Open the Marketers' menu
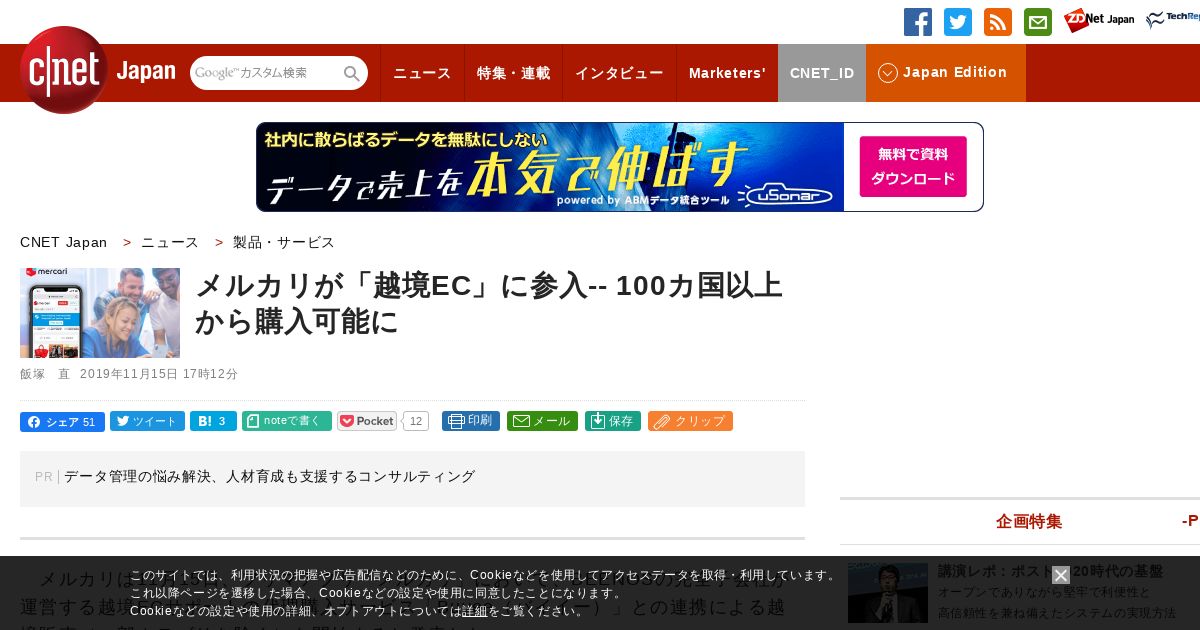Viewport: 1200px width, 630px height. pos(727,73)
